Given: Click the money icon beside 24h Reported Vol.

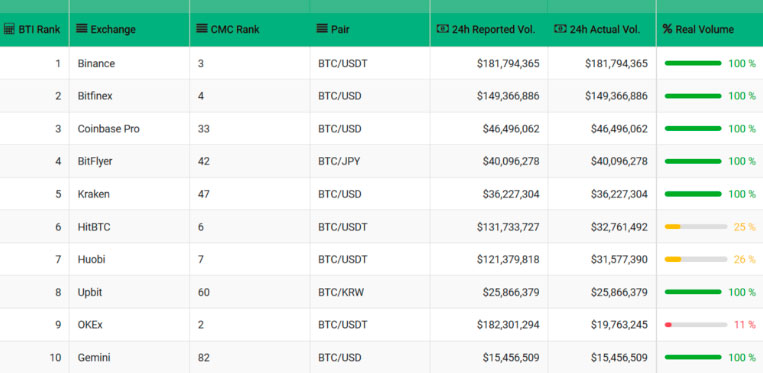Looking at the screenshot, I should [442, 29].
